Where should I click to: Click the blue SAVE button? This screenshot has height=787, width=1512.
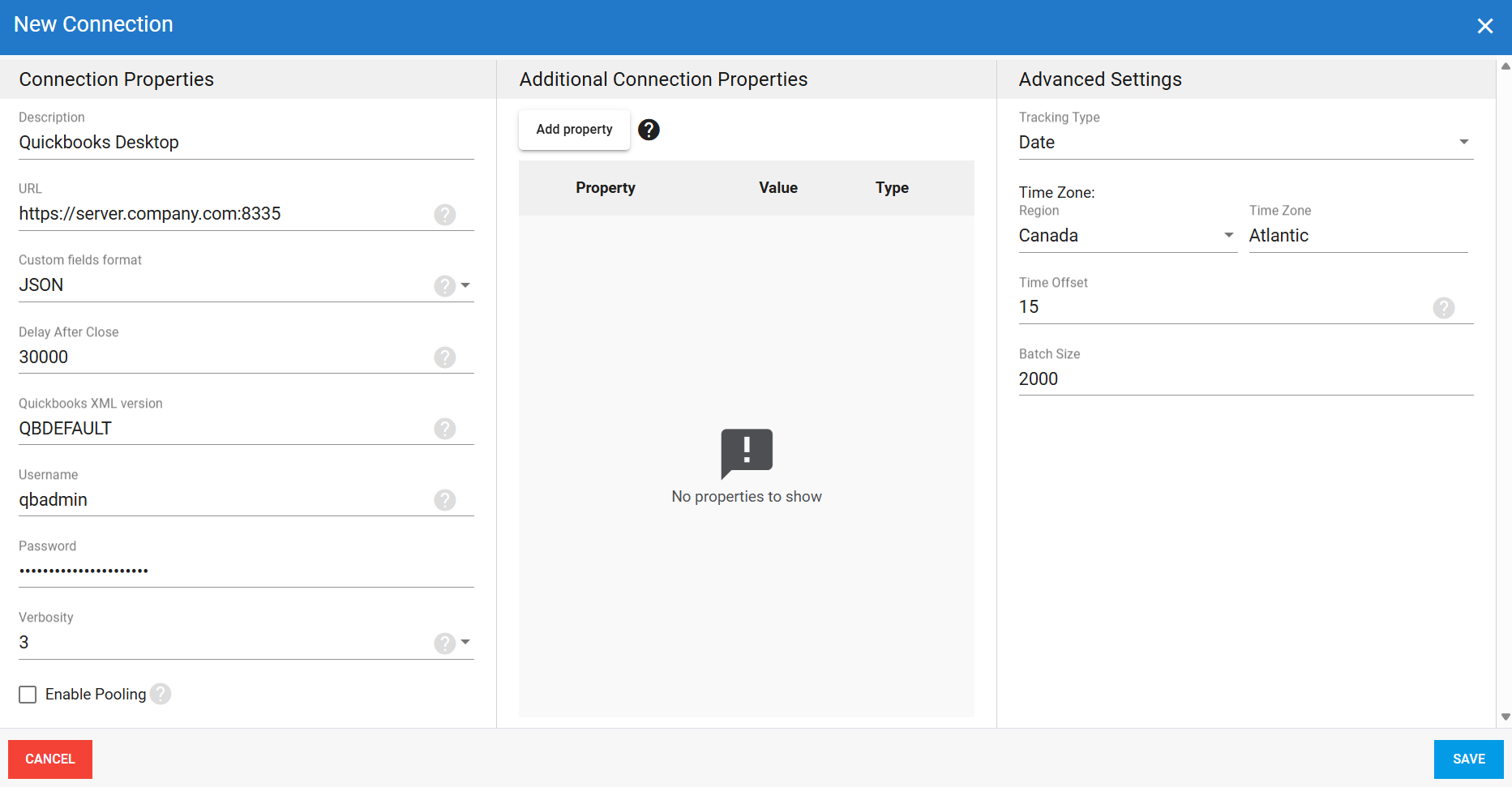click(x=1468, y=759)
